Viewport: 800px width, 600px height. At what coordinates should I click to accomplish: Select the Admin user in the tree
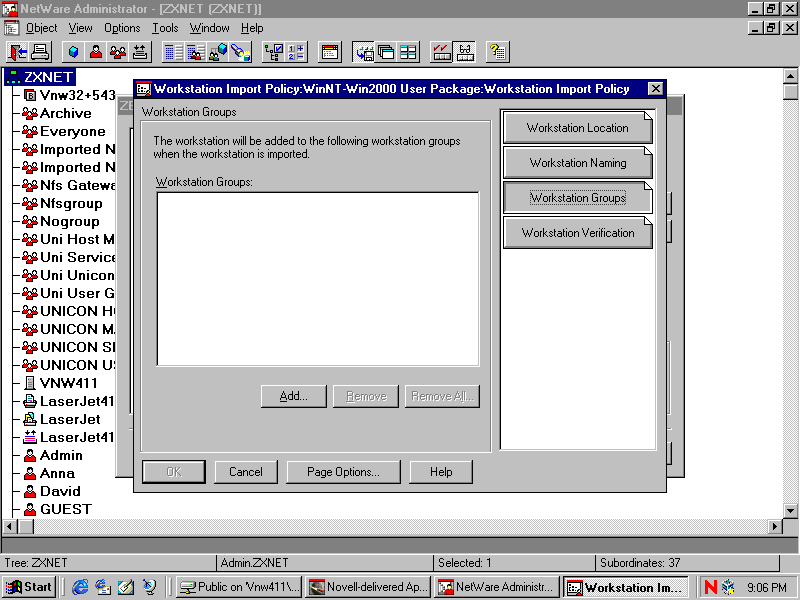coord(61,455)
